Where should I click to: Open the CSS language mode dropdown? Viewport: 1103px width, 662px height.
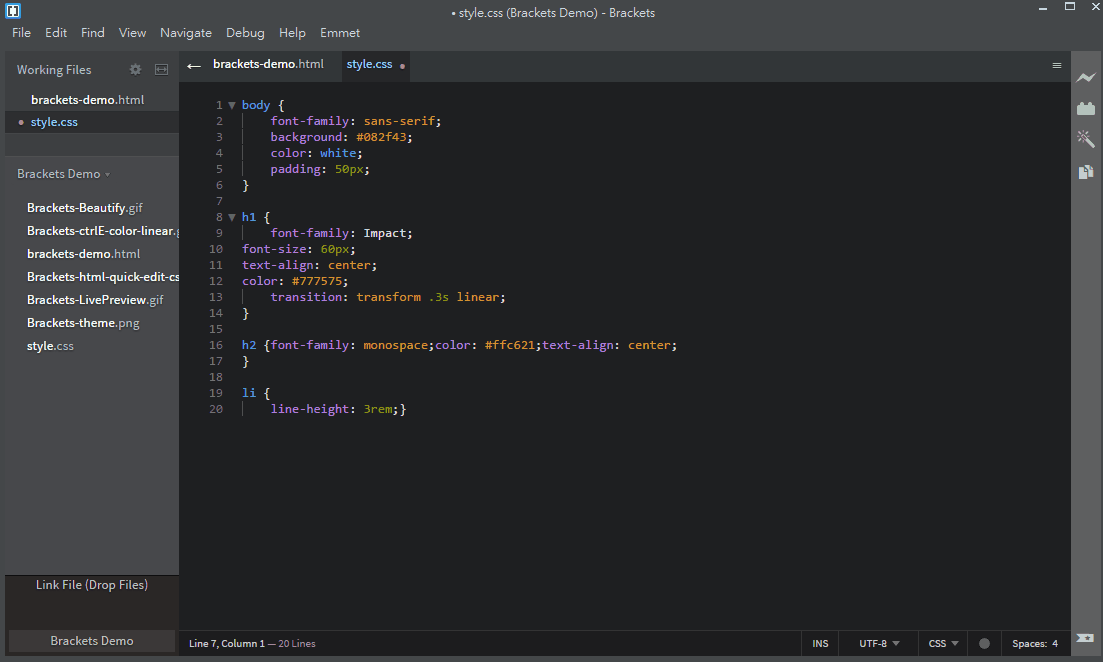point(943,644)
